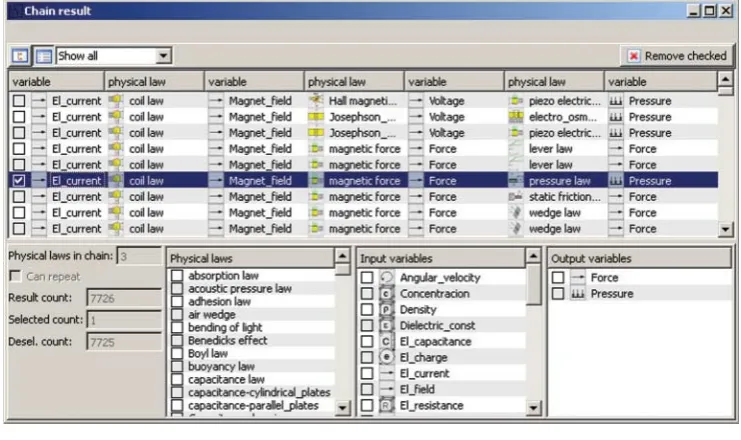Viewport: 741px width, 440px height.
Task: Check the bending of light filter
Action: (177, 328)
